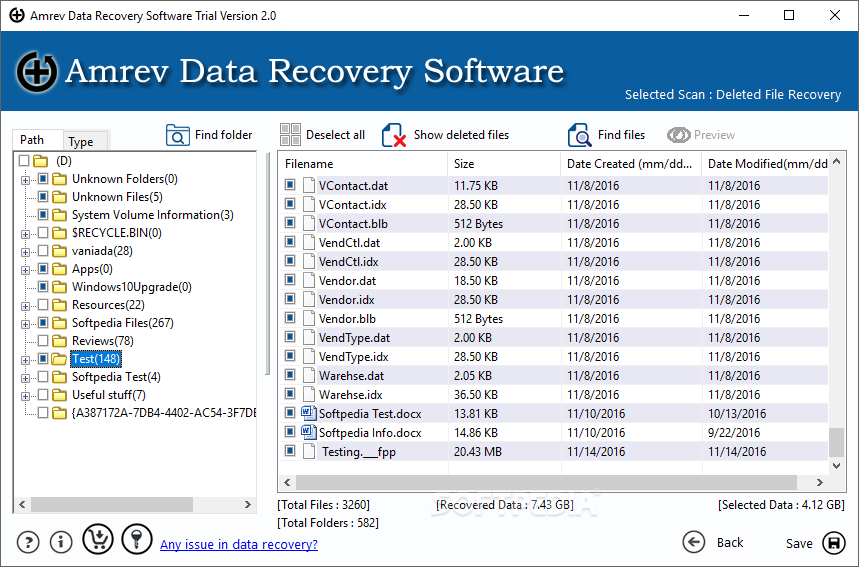Uncheck the VendCtl.dat file checkbox

(x=290, y=242)
